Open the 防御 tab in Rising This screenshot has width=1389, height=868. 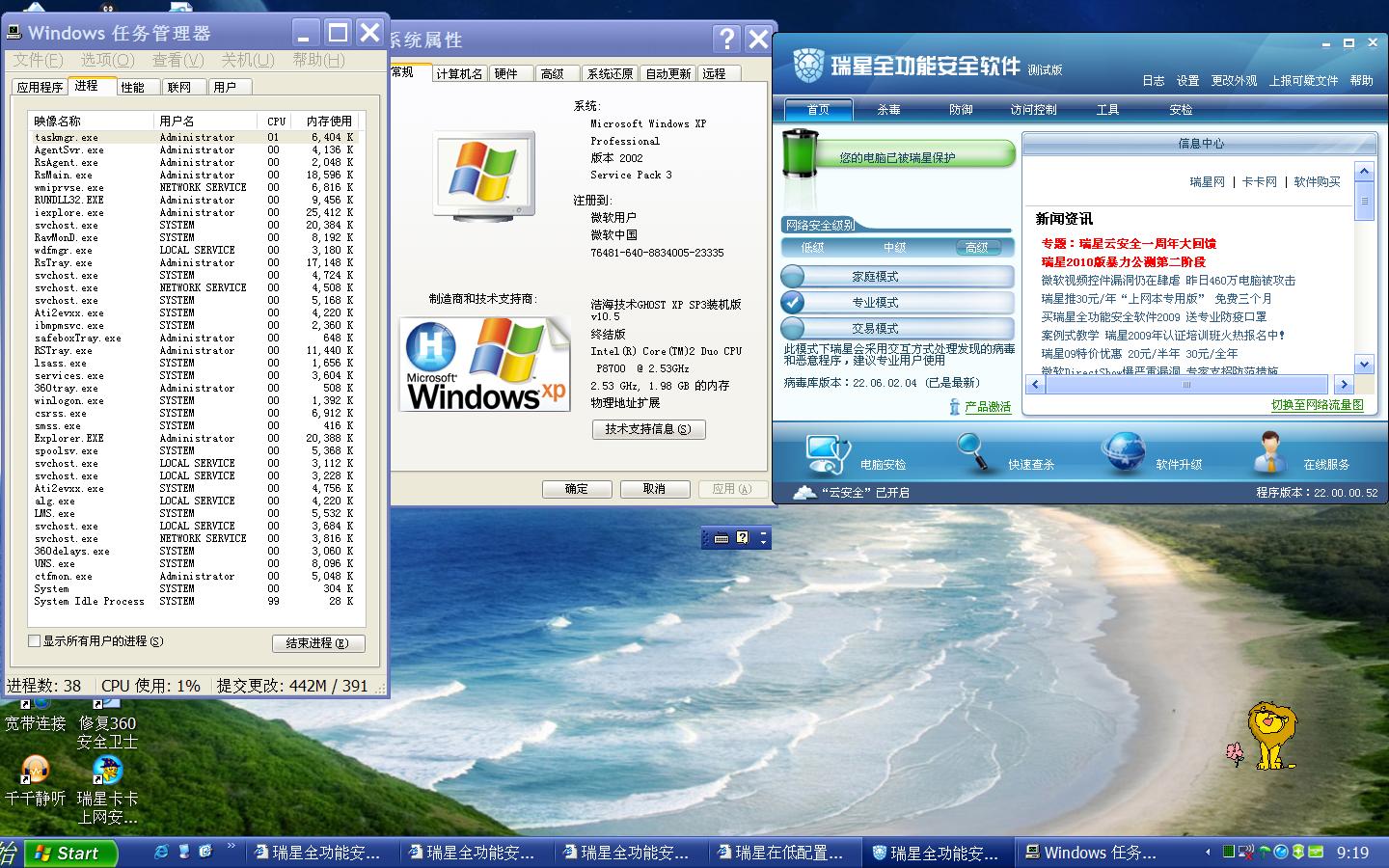coord(962,110)
